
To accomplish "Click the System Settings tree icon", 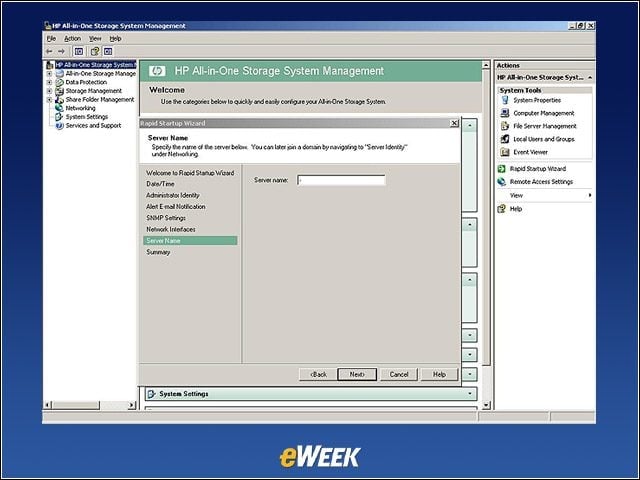I will (x=60, y=117).
